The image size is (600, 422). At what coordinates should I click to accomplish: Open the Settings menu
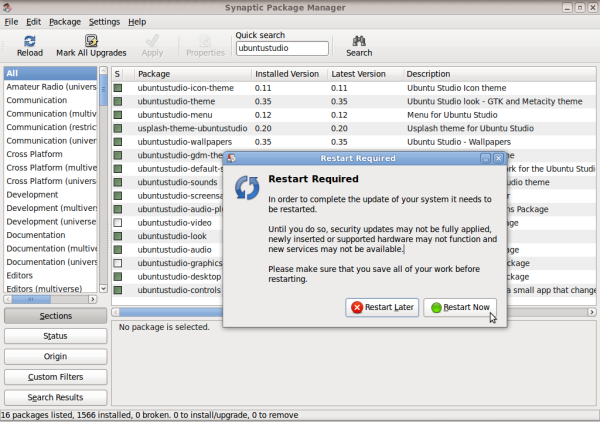click(104, 22)
